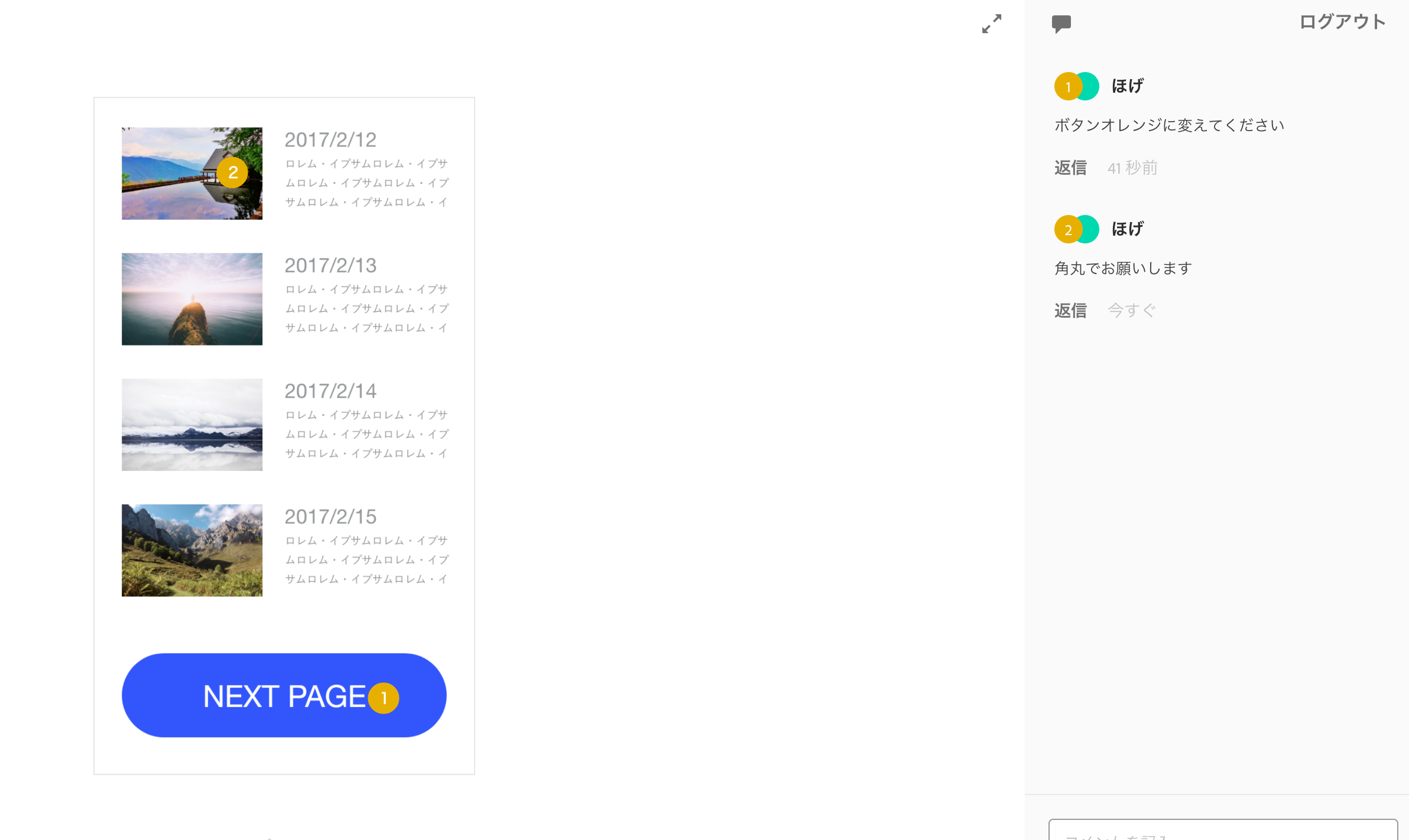Open the lake cabin thumbnail for 2017/2/12

pyautogui.click(x=192, y=174)
